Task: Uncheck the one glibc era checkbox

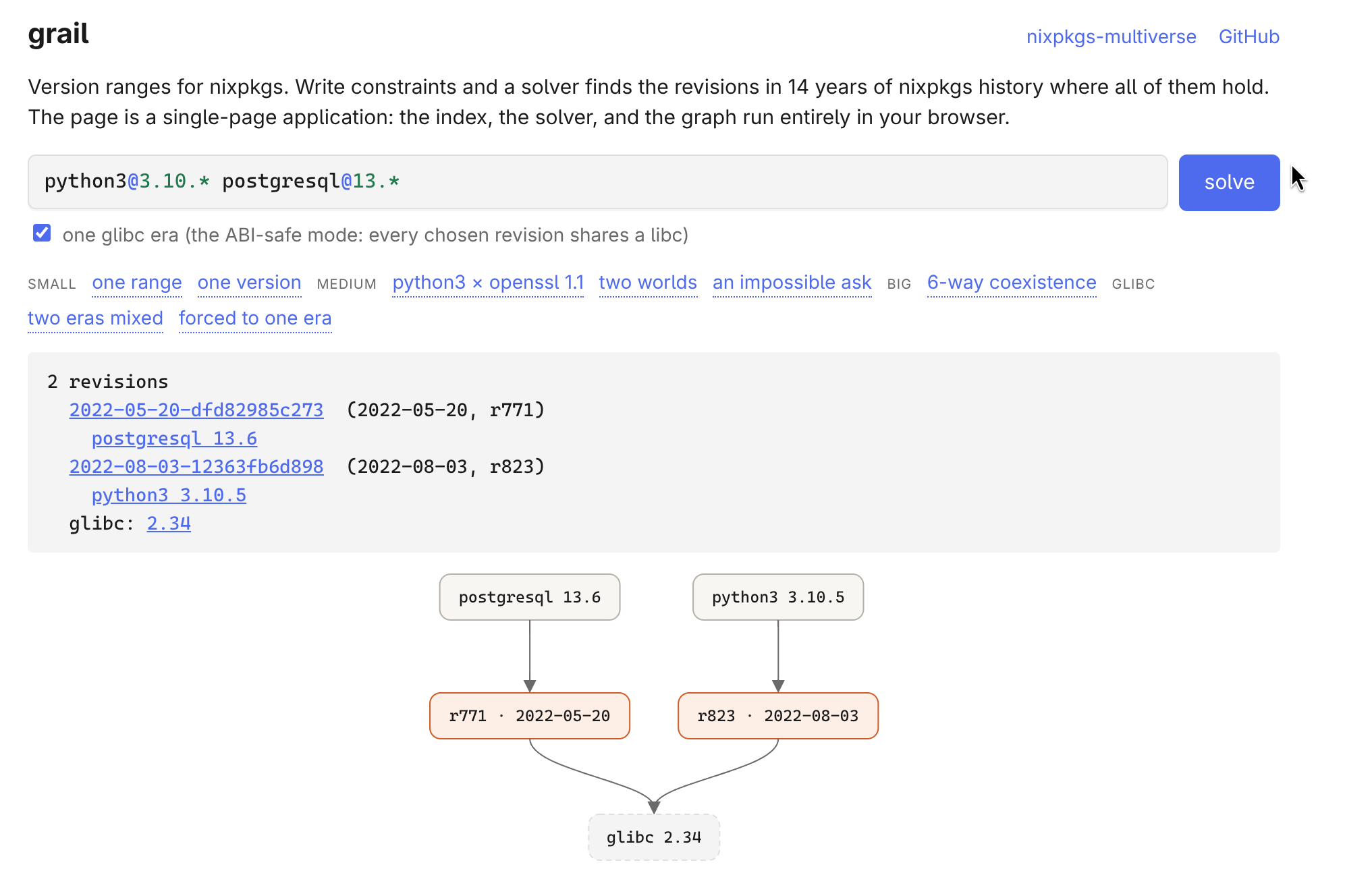Action: point(42,233)
